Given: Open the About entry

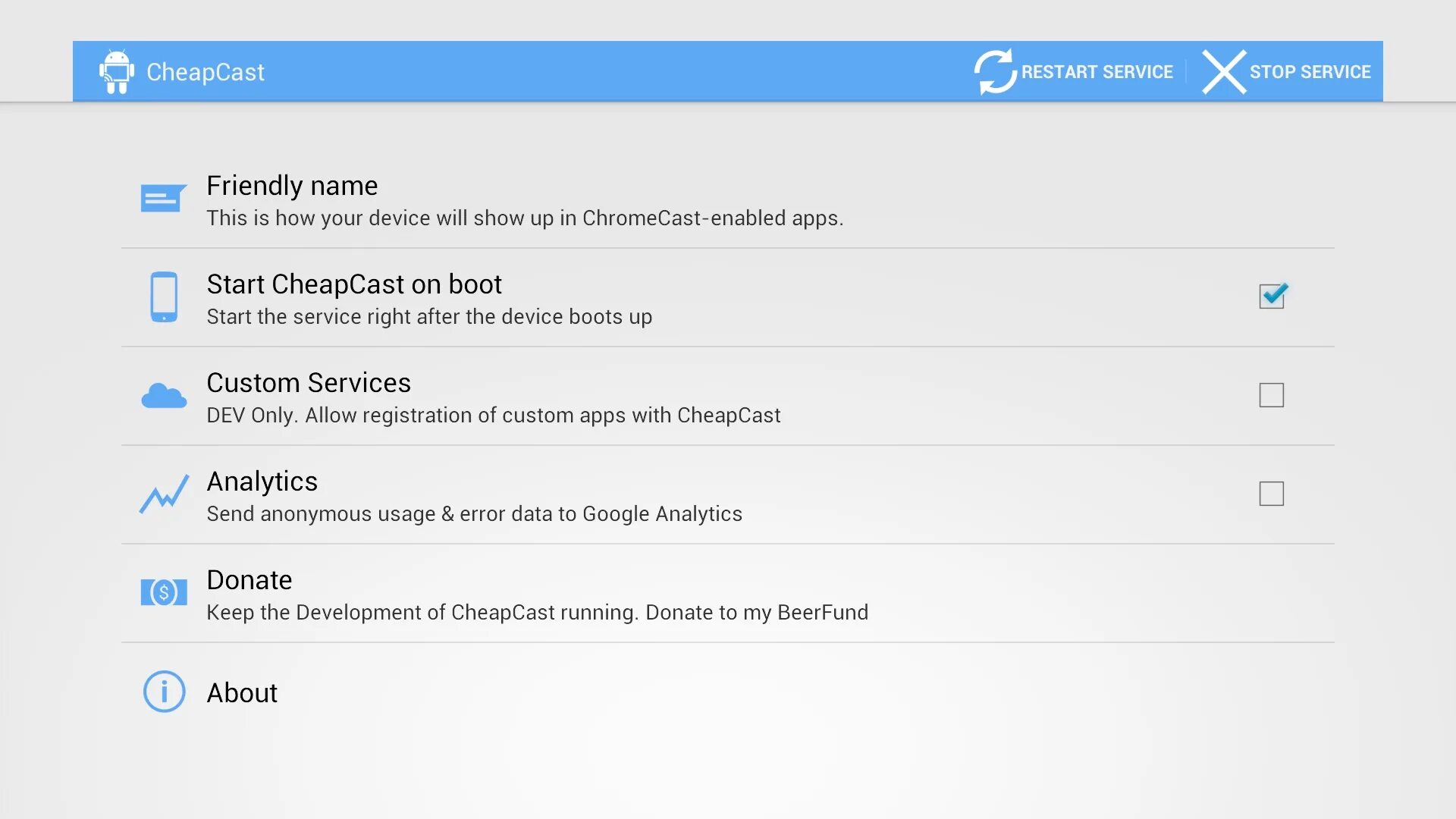Looking at the screenshot, I should pos(242,693).
